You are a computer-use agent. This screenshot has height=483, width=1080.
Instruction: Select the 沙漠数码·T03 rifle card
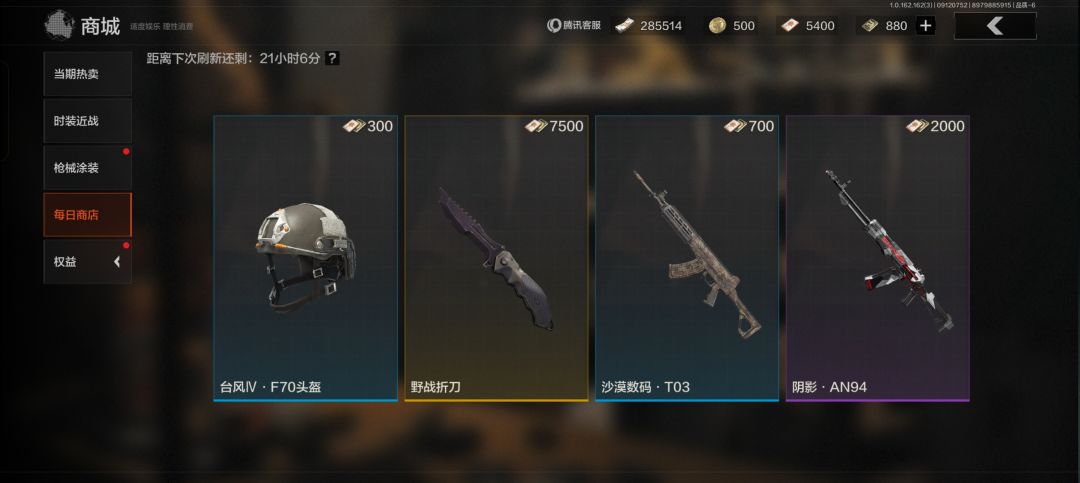(687, 258)
